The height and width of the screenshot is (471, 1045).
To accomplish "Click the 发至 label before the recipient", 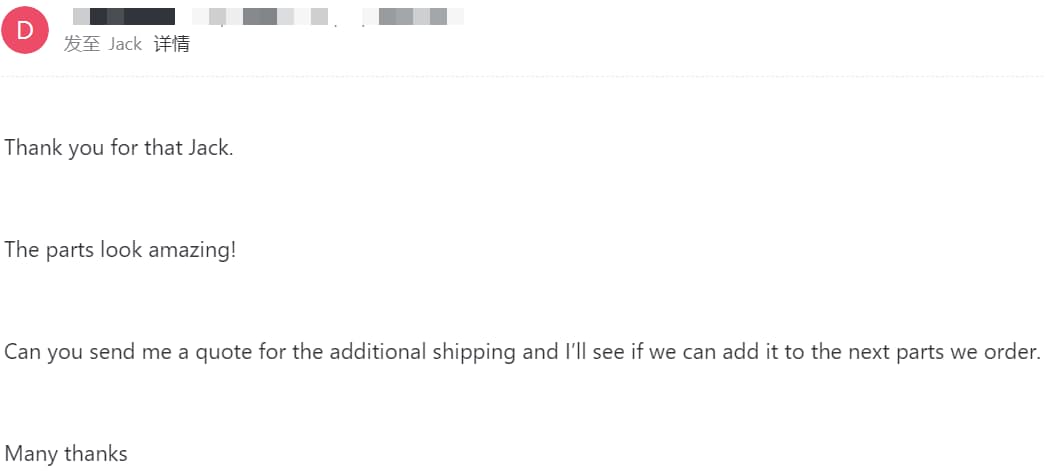I will pyautogui.click(x=81, y=44).
